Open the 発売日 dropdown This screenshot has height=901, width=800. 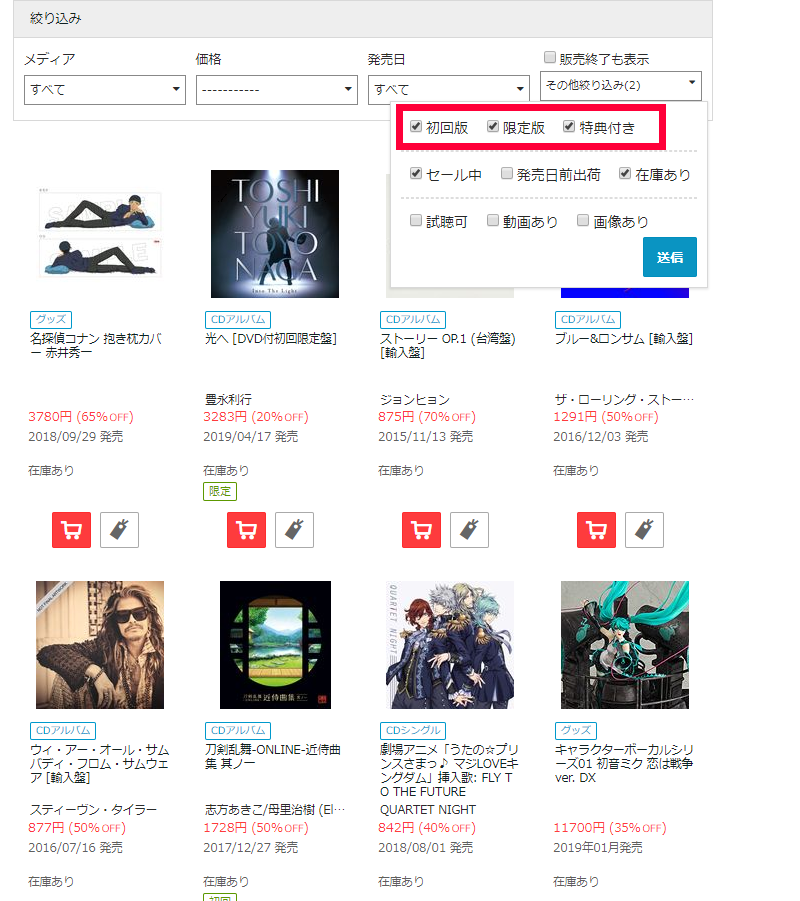pyautogui.click(x=449, y=89)
